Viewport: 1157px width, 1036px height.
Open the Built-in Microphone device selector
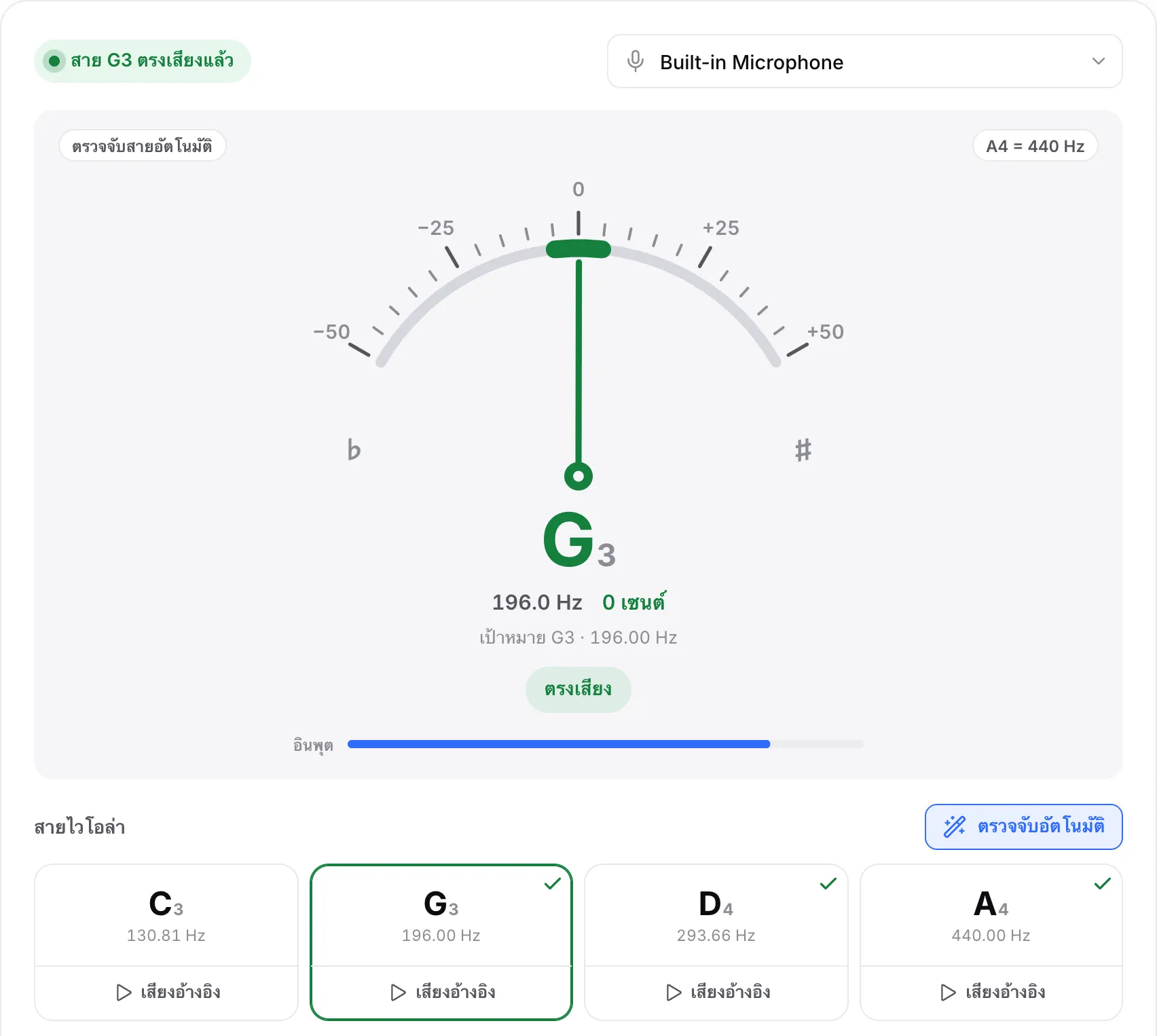864,61
